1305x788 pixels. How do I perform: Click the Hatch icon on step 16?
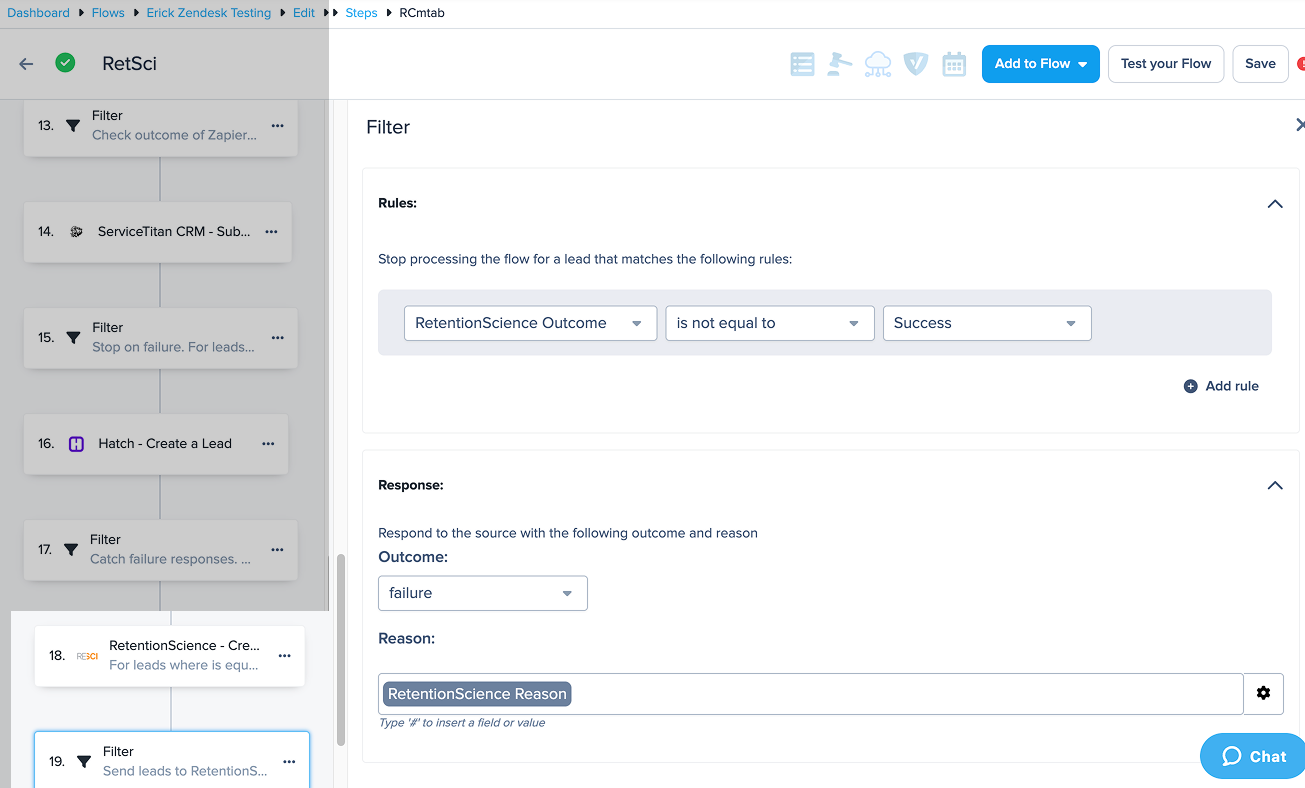[x=76, y=444]
